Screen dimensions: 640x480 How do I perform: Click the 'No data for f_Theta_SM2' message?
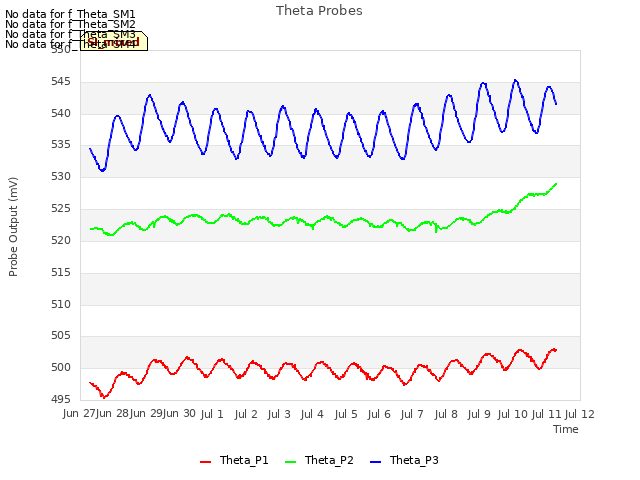click(x=70, y=24)
